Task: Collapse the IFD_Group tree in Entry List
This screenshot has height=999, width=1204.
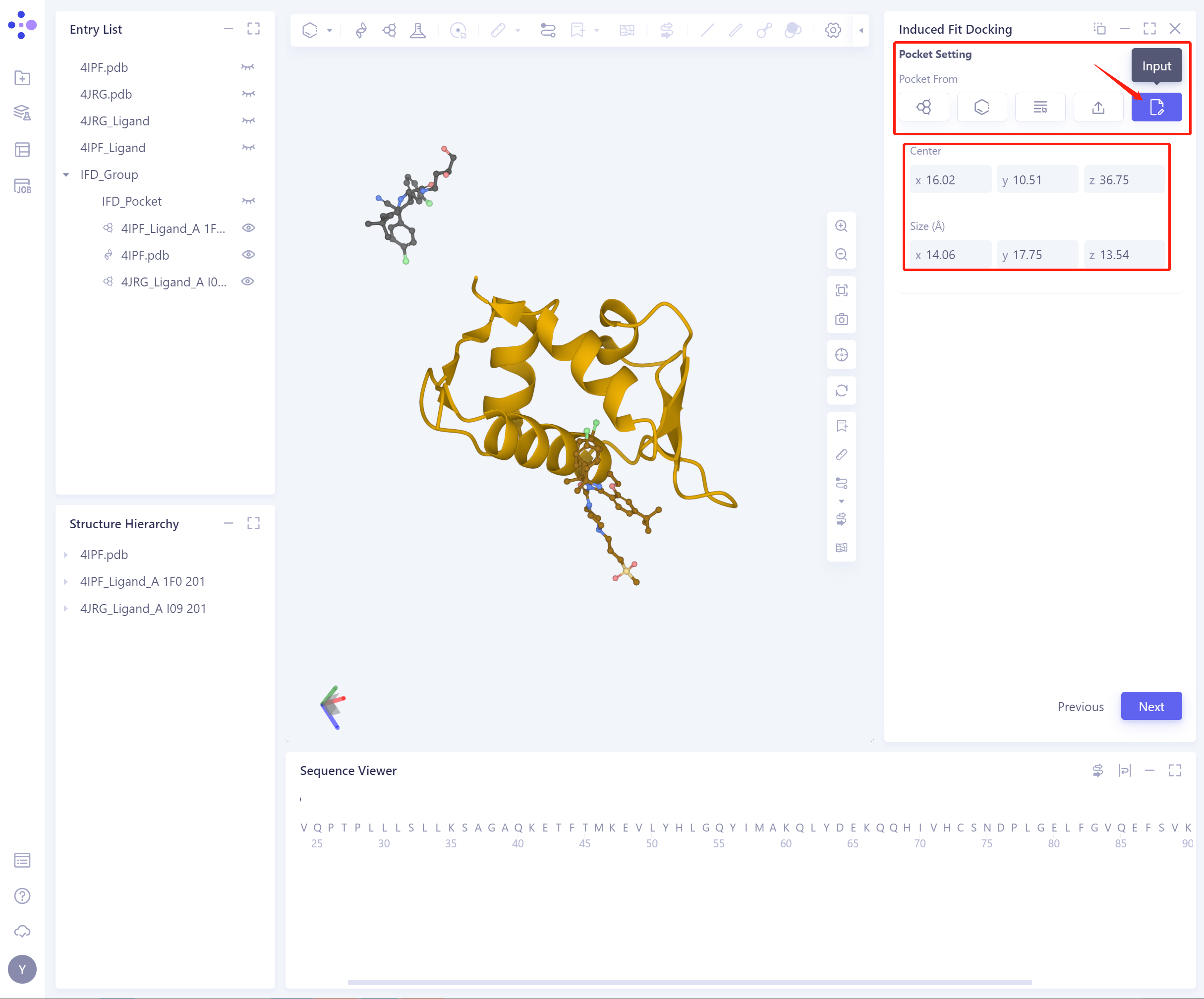Action: [65, 174]
